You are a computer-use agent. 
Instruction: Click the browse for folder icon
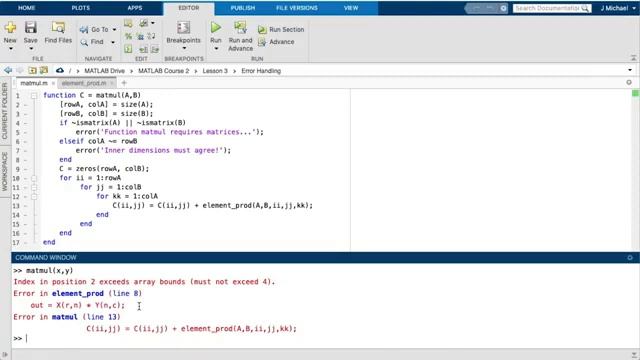point(44,71)
